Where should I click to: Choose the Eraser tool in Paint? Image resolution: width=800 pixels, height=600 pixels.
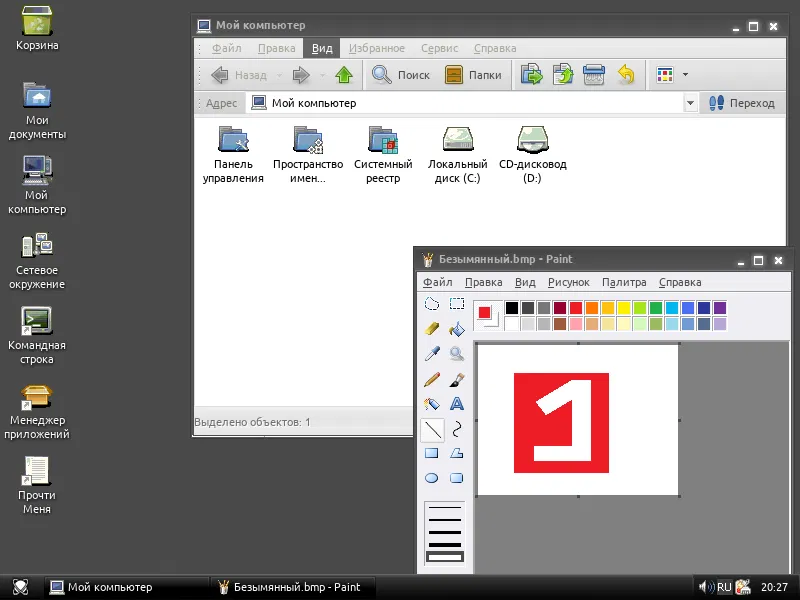point(432,329)
